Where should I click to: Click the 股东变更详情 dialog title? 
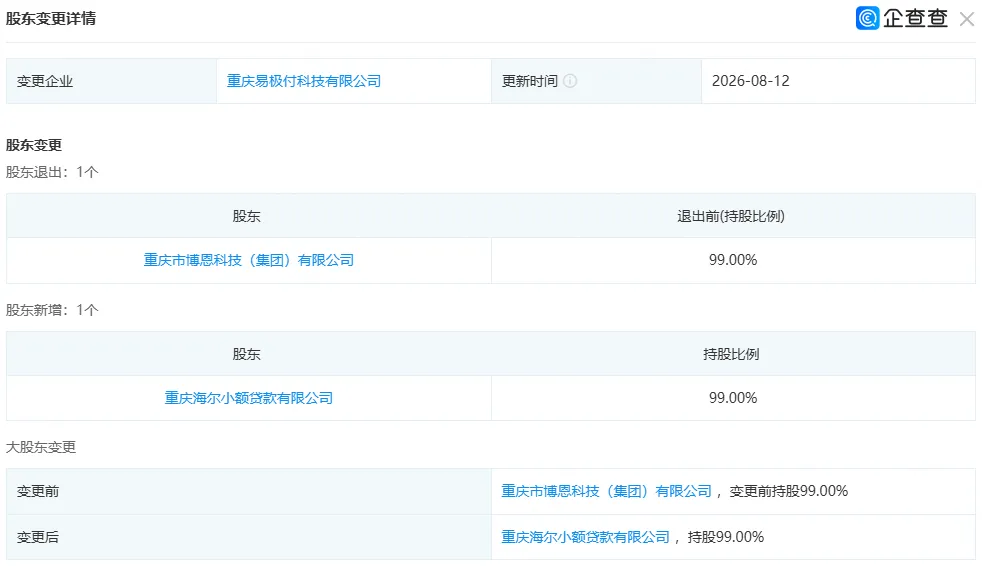[51, 19]
